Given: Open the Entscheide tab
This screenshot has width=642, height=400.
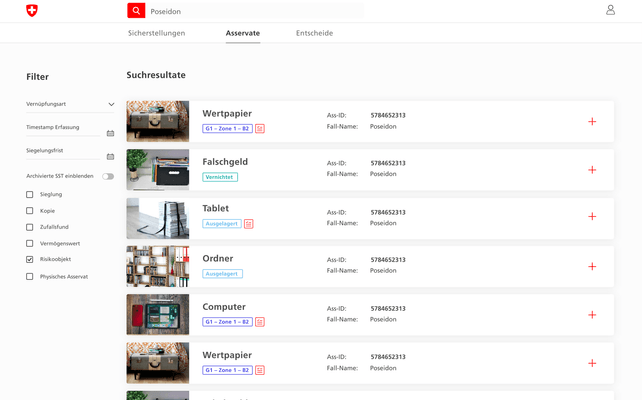Looking at the screenshot, I should [314, 33].
